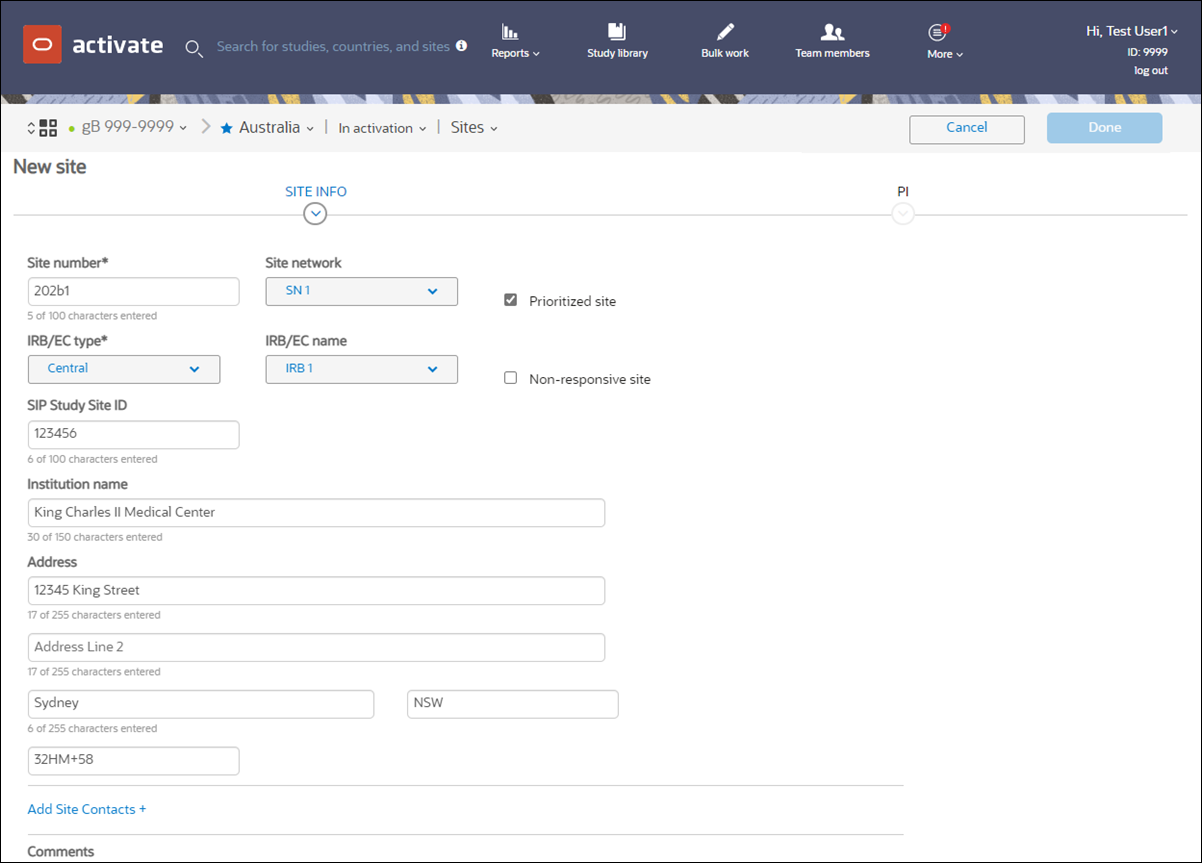Click the search magnifier icon
Viewport: 1202px width, 863px height.
194,47
